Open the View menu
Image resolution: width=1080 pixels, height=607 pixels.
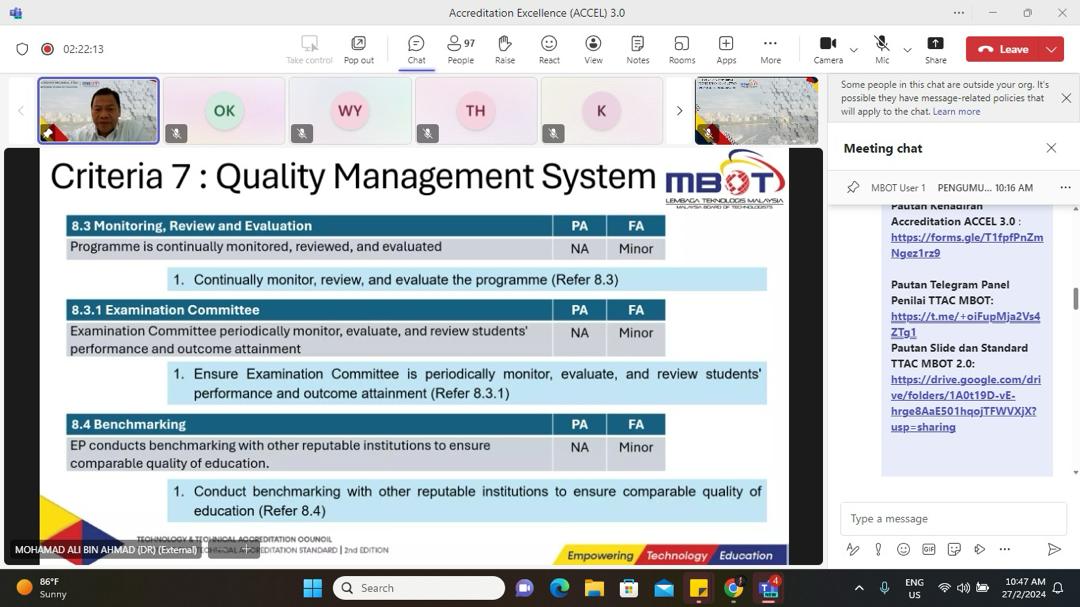click(x=593, y=48)
